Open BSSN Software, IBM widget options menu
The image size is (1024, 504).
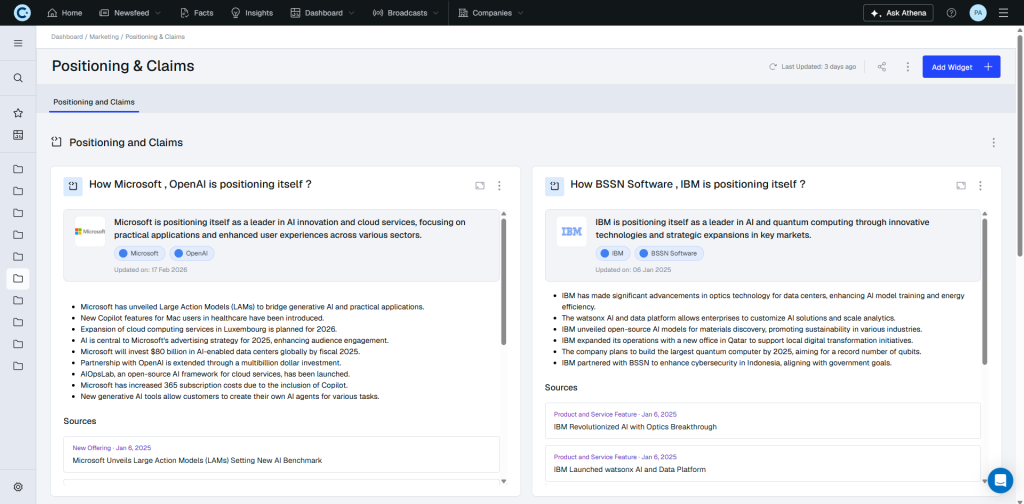980,186
